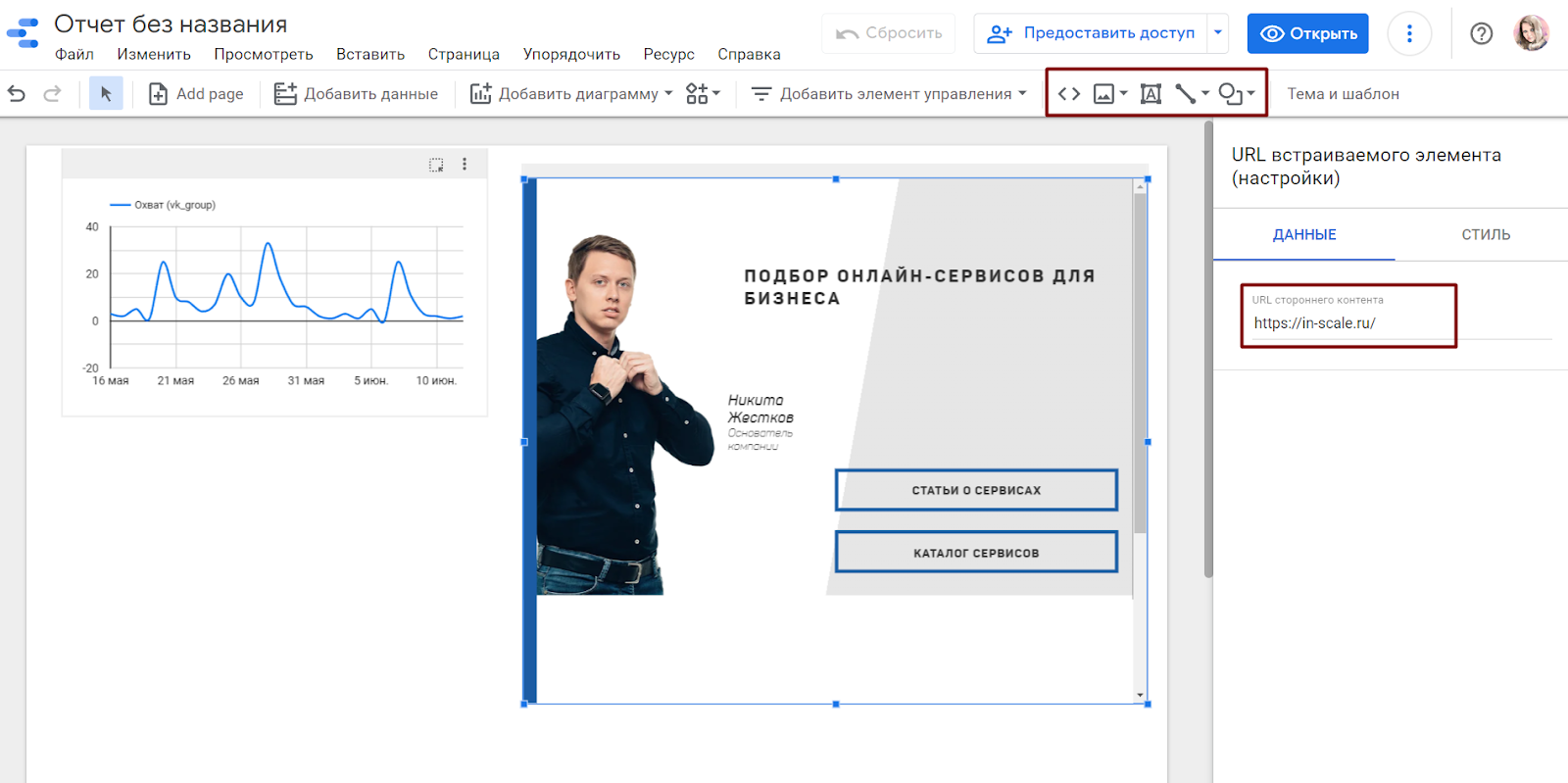Open the Вставить menu
This screenshot has height=783, width=1568.
[x=370, y=55]
